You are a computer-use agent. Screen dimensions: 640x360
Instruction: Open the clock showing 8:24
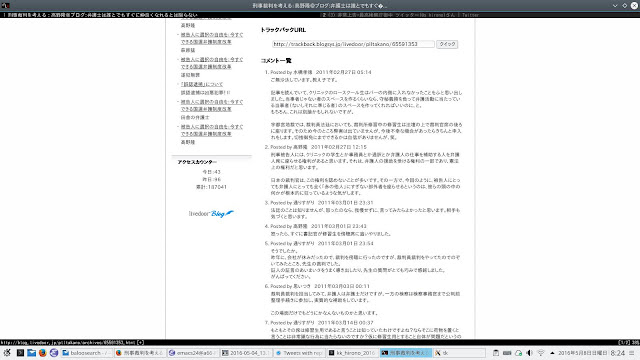click(618, 353)
